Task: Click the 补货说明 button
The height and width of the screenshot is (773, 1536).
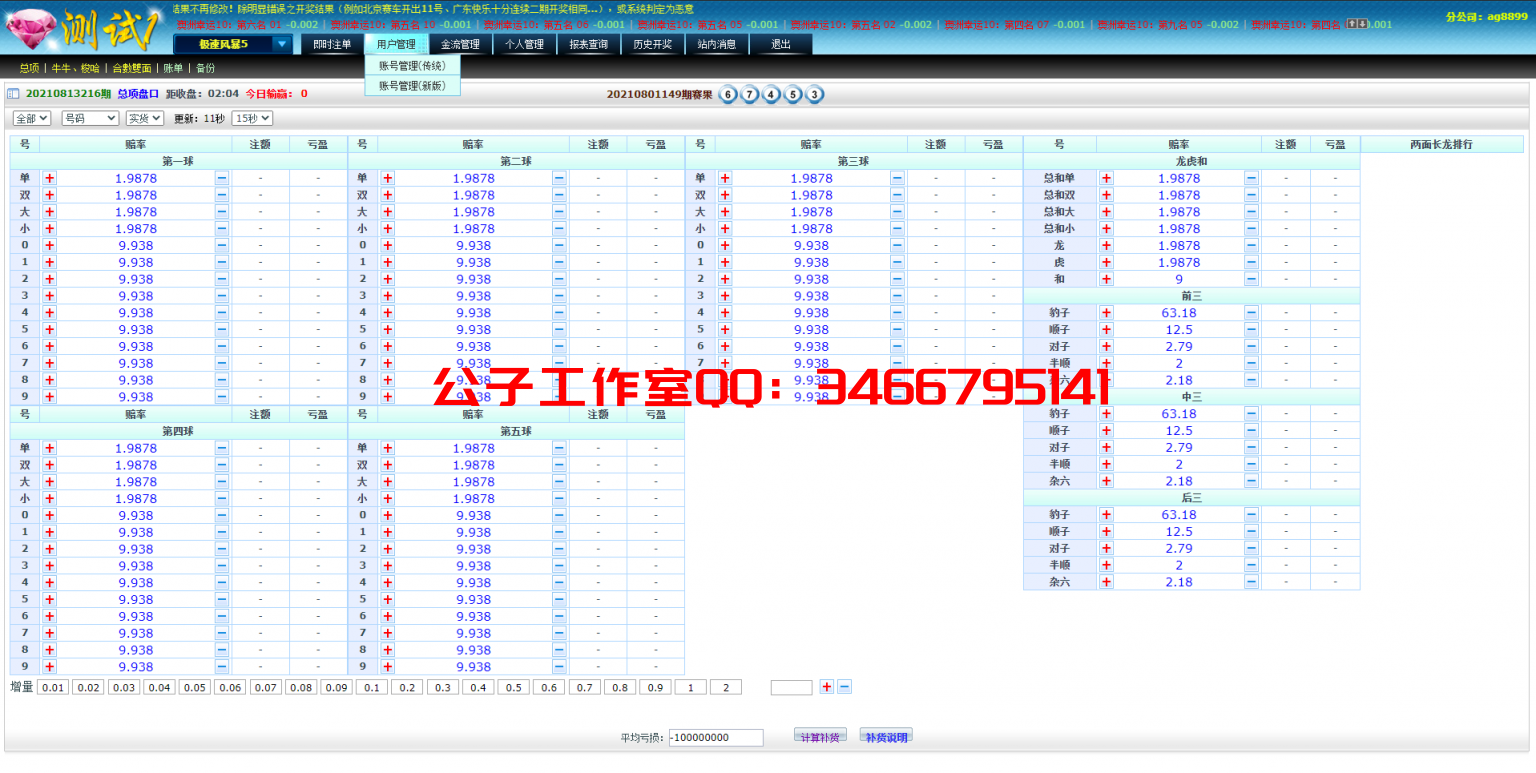Action: [x=886, y=736]
